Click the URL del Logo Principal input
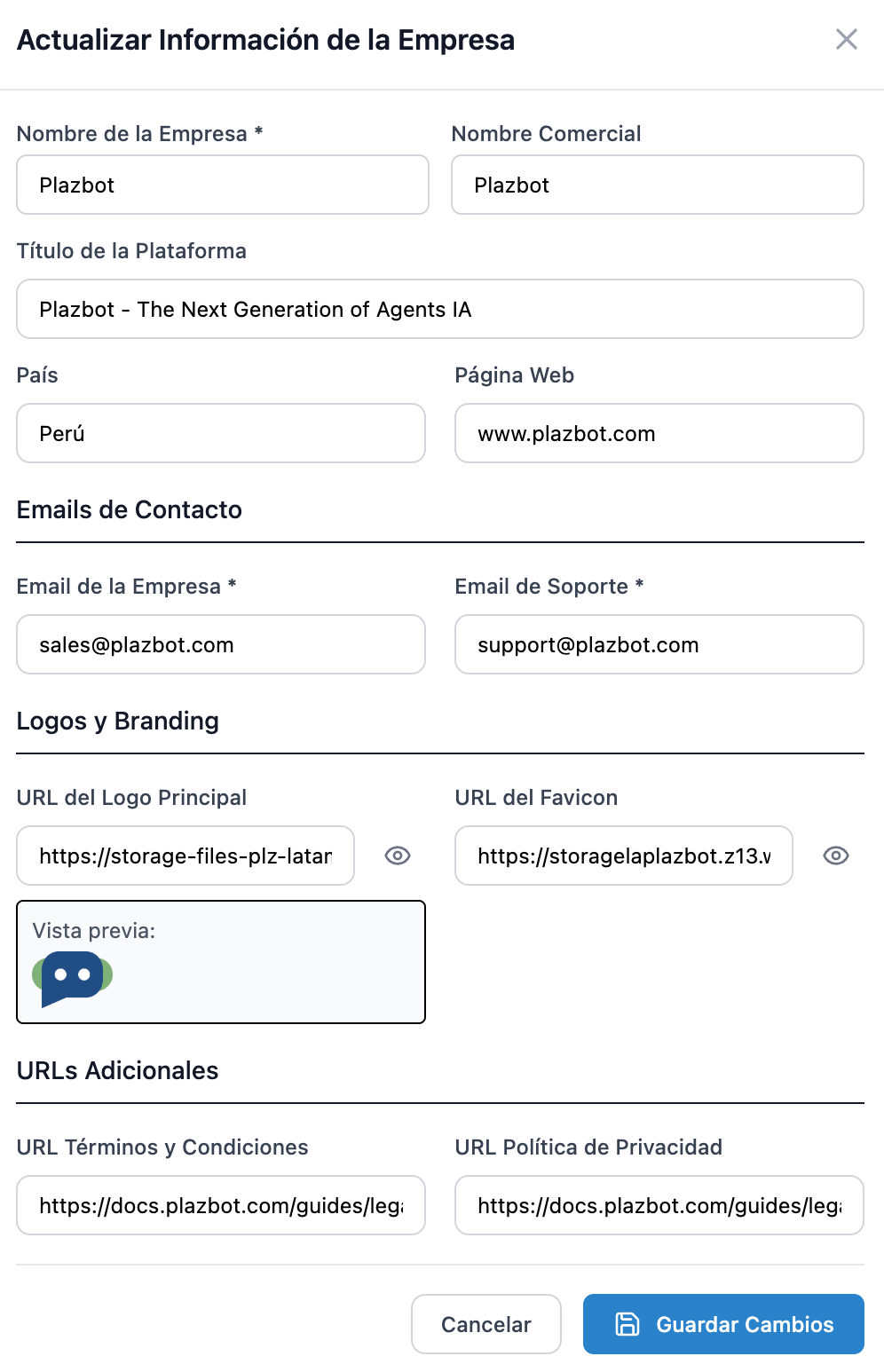The width and height of the screenshot is (884, 1372). (185, 856)
